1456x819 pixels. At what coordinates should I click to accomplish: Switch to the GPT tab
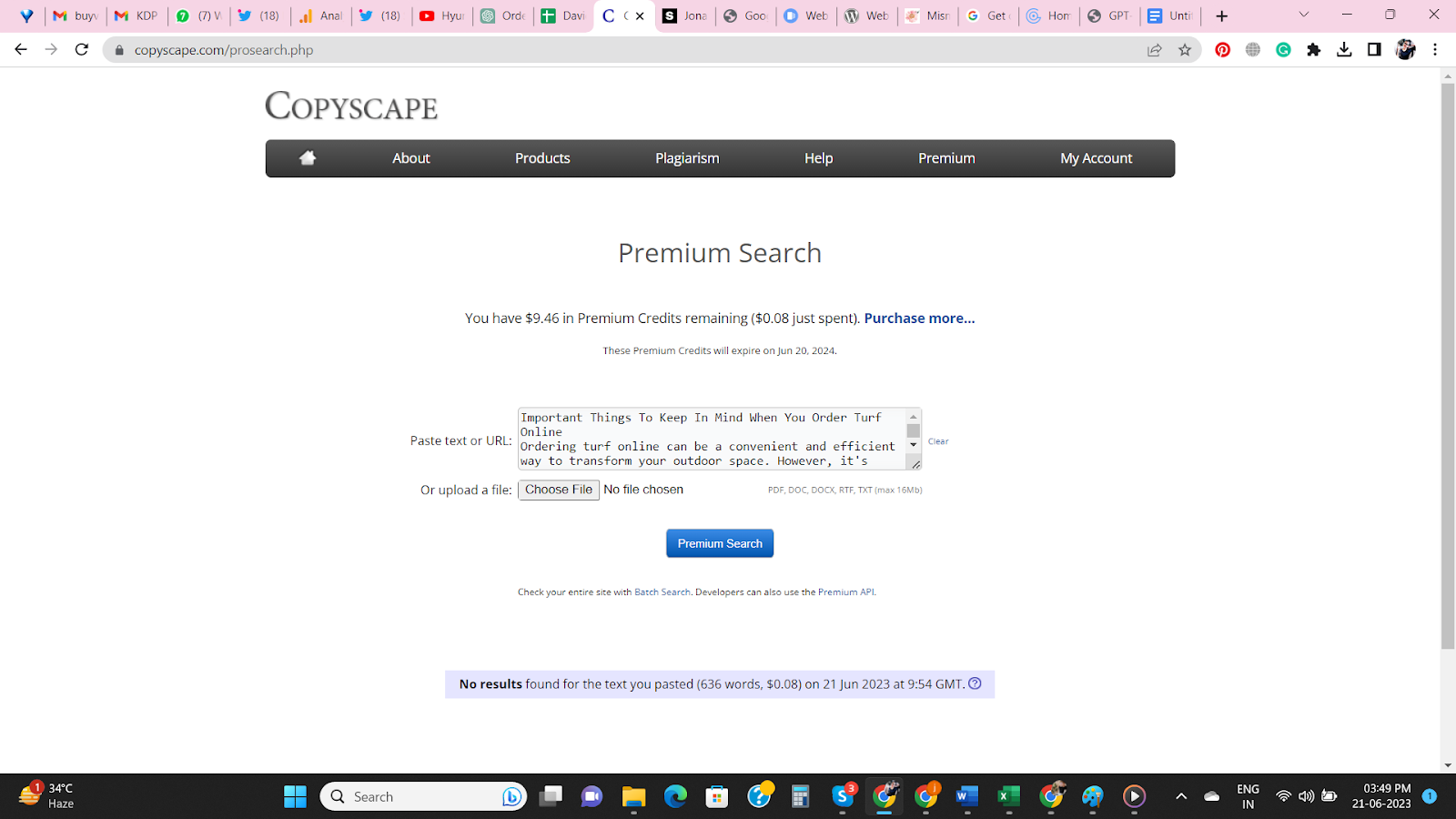1109,15
